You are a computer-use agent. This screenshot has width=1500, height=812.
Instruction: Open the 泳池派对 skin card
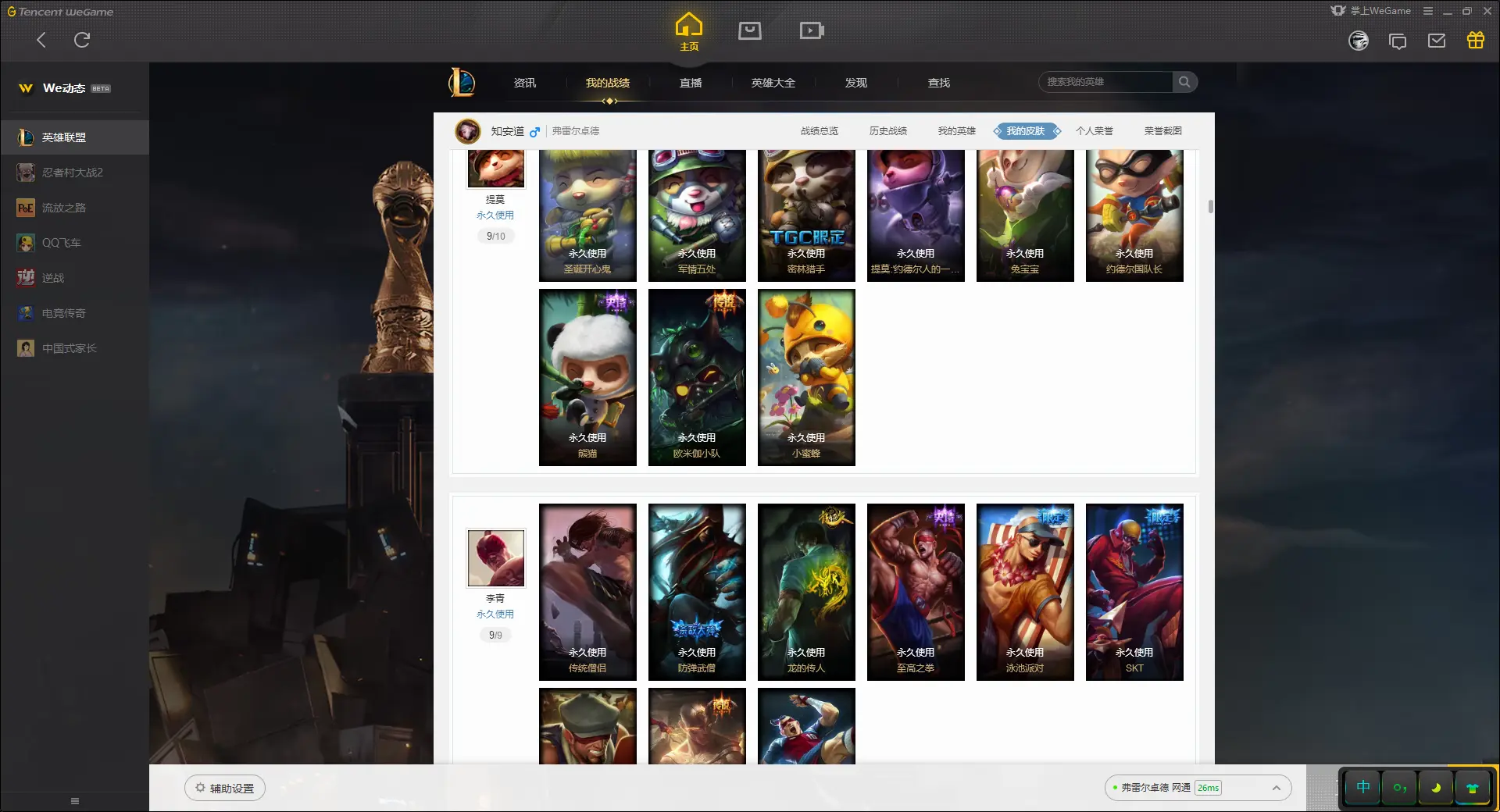pyautogui.click(x=1025, y=593)
